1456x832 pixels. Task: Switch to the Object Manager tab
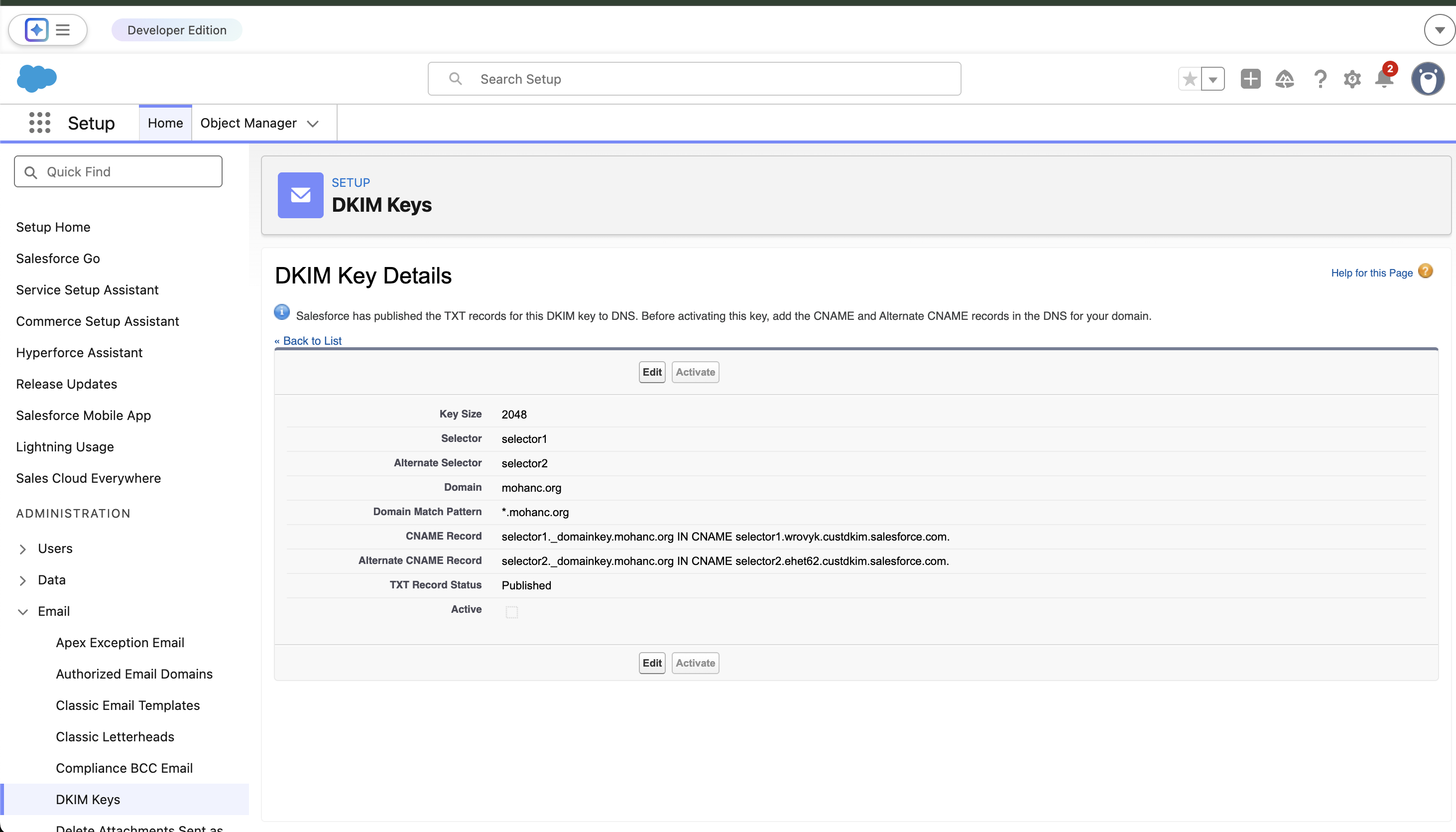248,123
